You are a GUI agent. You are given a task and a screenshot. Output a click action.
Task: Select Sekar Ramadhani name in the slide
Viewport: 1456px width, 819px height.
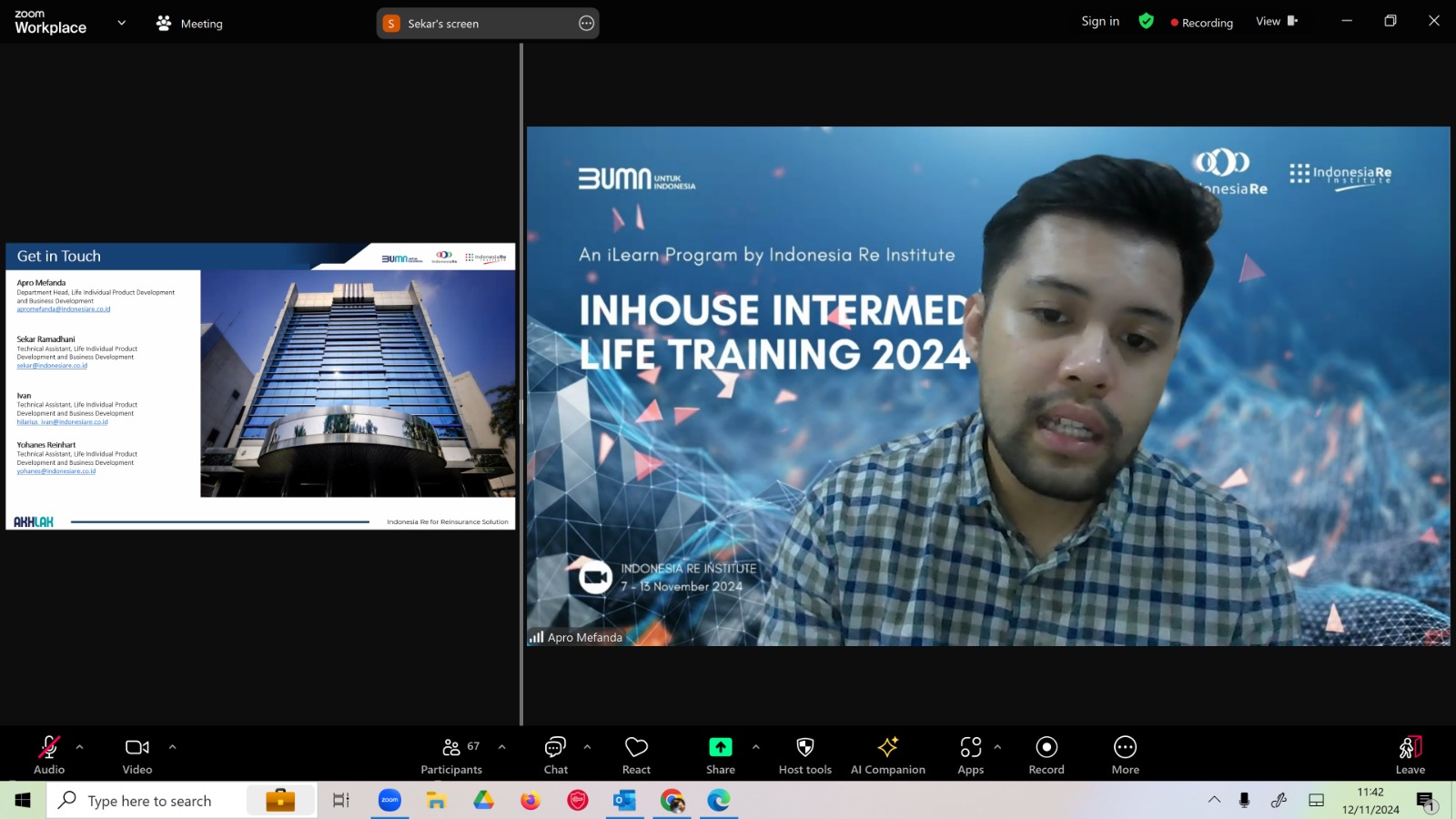[45, 339]
